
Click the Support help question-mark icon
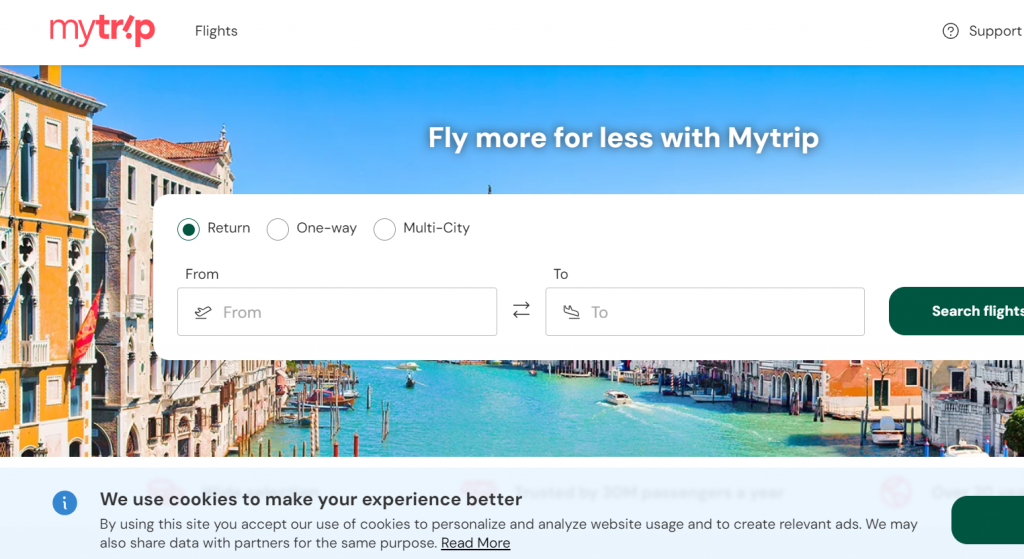(950, 31)
